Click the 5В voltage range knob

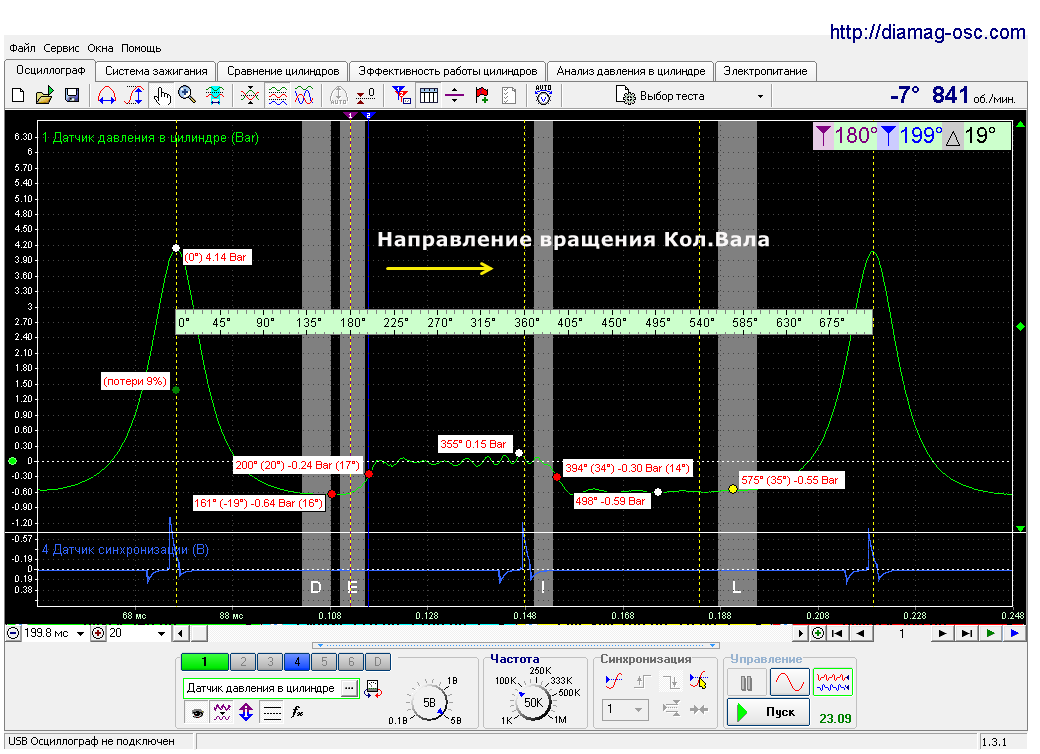429,702
